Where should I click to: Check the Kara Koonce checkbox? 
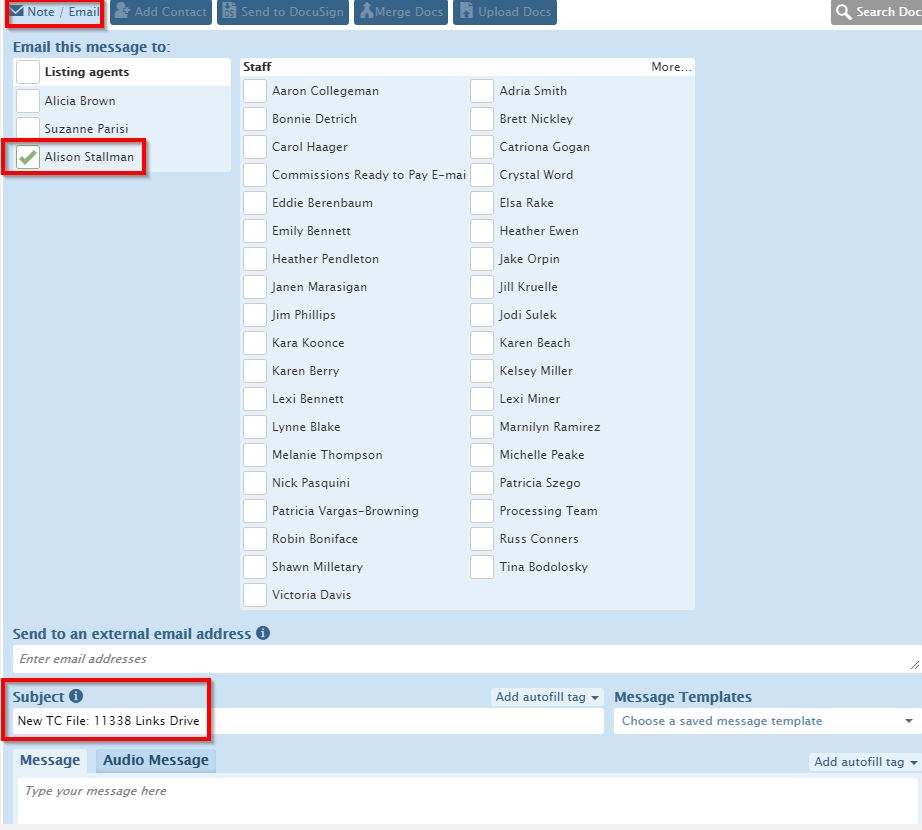pyautogui.click(x=255, y=343)
